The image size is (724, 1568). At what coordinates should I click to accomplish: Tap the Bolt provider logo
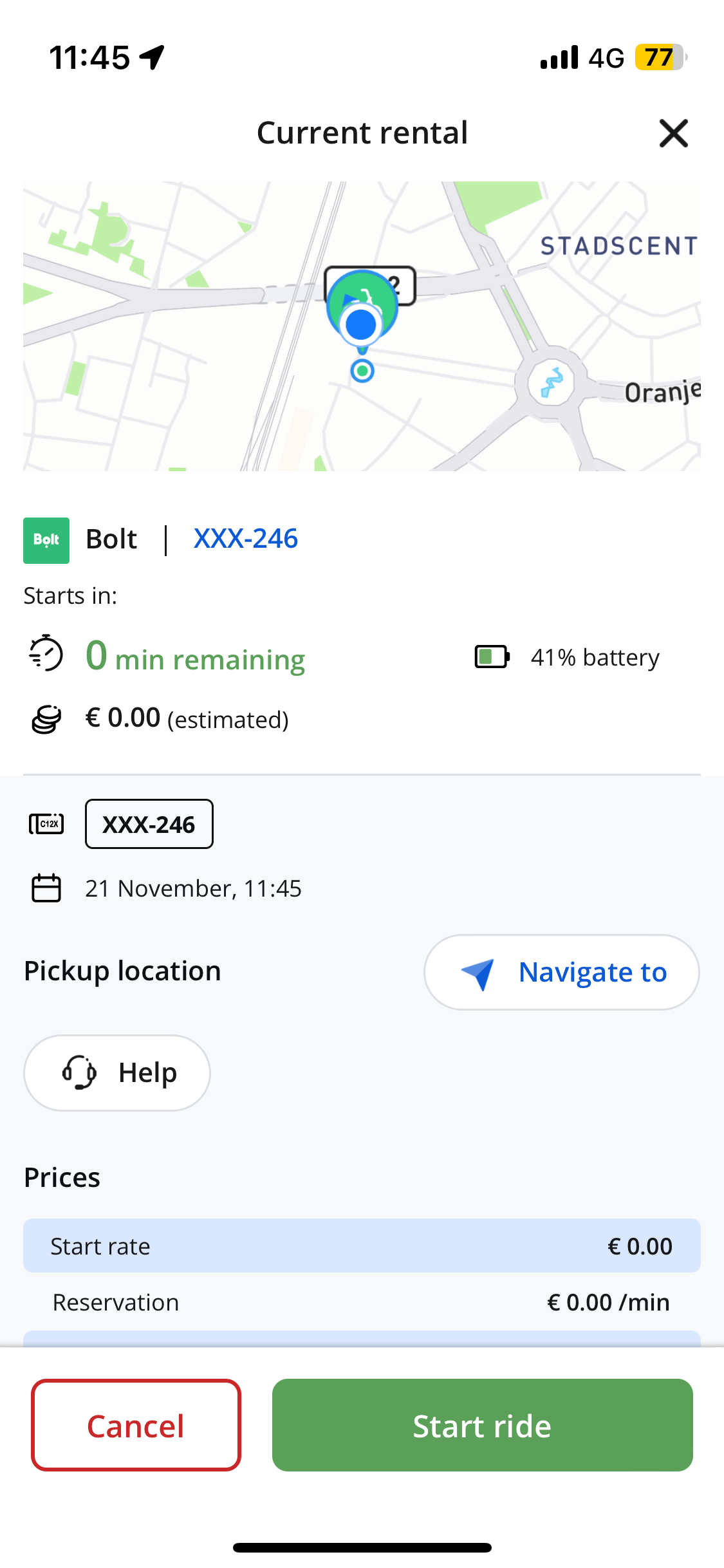click(46, 540)
